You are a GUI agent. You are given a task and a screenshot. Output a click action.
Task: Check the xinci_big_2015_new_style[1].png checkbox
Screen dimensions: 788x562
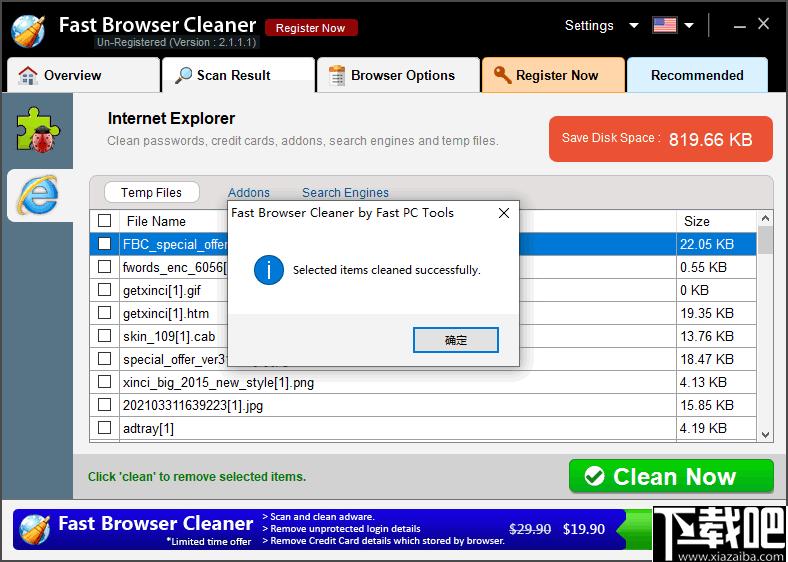coord(105,382)
